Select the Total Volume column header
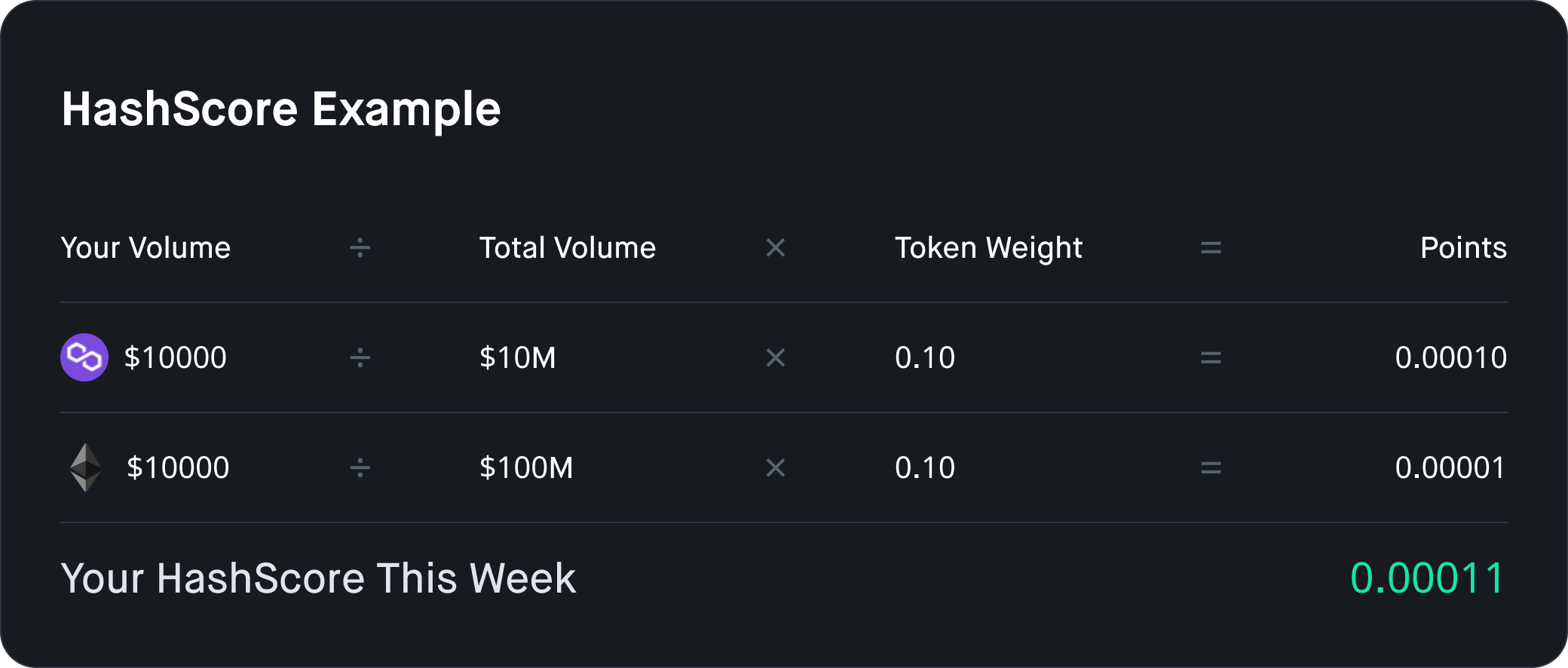The height and width of the screenshot is (668, 1568). (x=568, y=248)
